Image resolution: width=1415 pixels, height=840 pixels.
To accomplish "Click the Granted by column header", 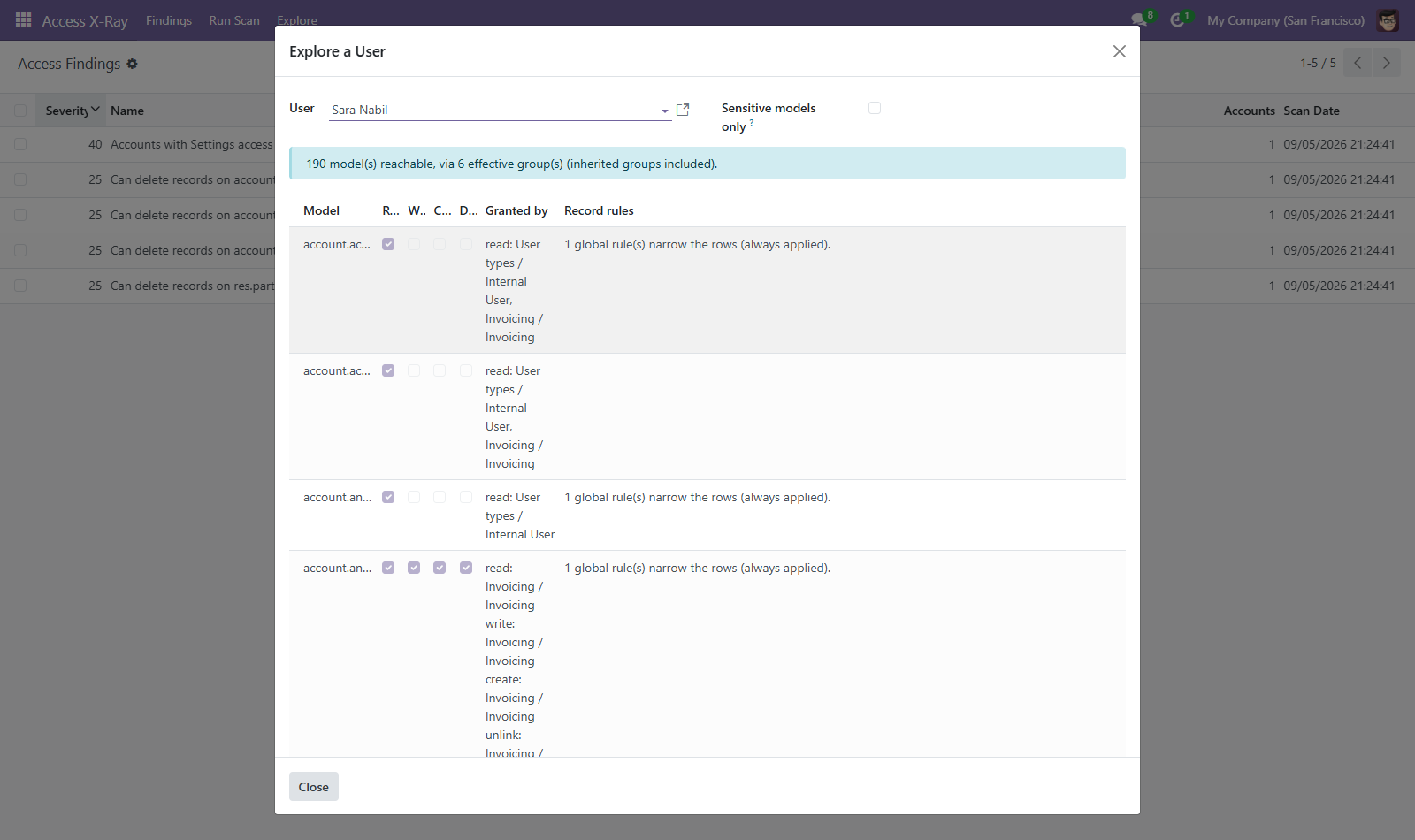I will [x=516, y=210].
